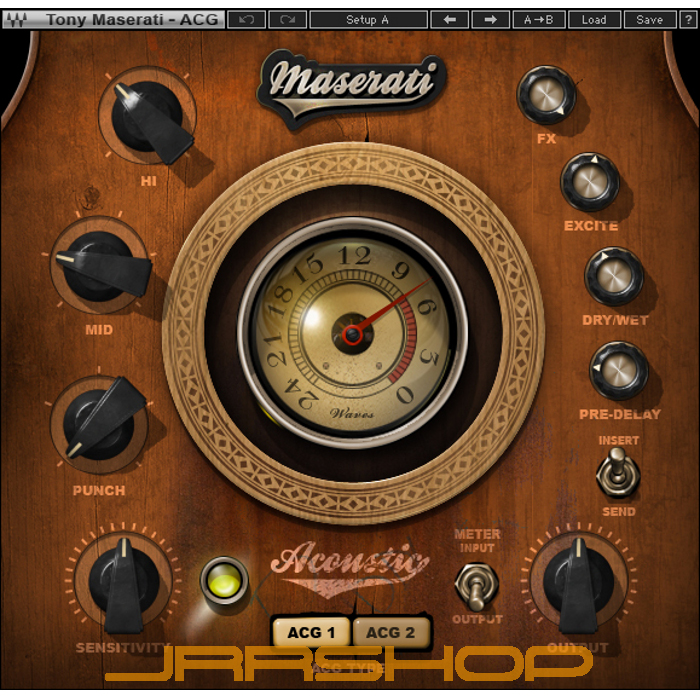This screenshot has width=700, height=700.
Task: Click the FX knob
Action: click(x=546, y=95)
